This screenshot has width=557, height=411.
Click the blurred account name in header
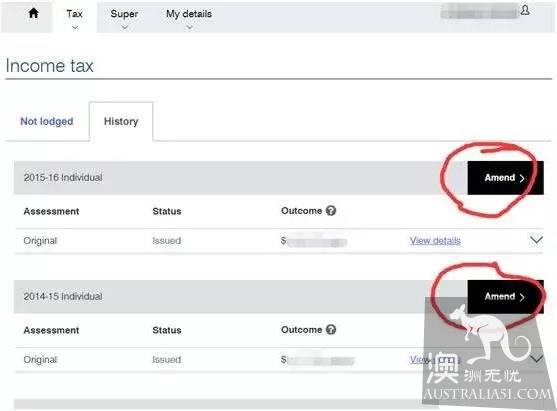(479, 11)
